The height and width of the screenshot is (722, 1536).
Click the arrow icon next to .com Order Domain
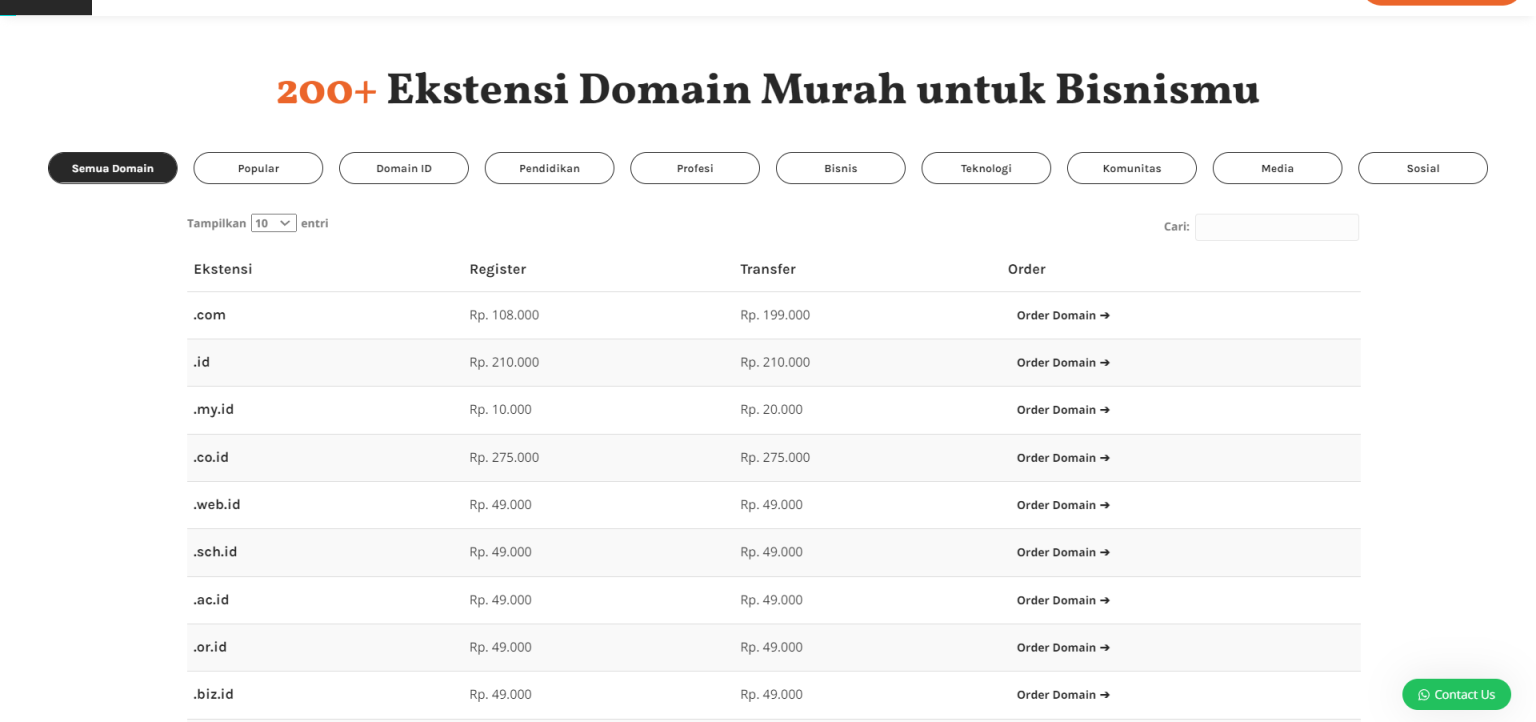click(1105, 315)
